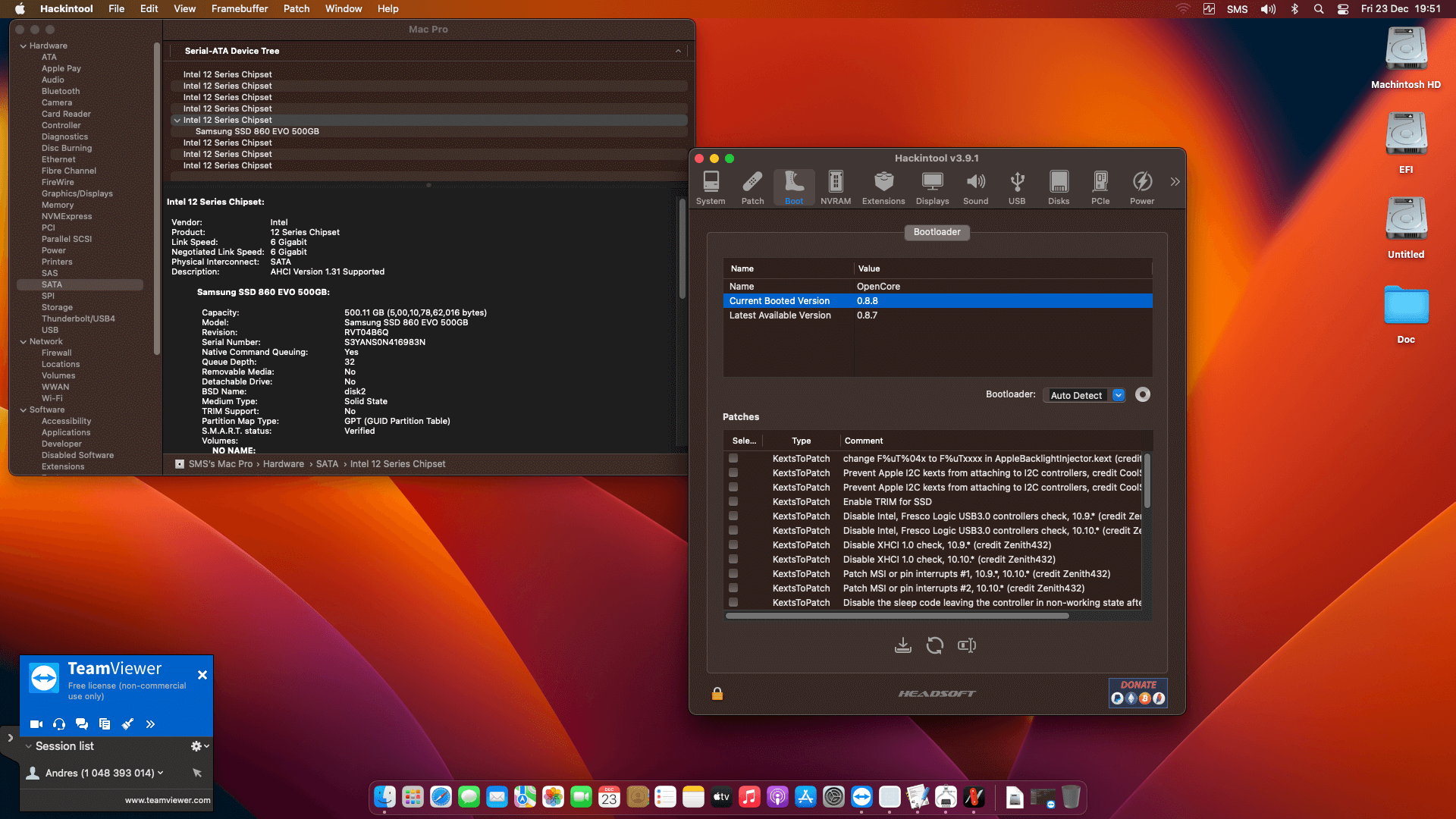Click the round button next to Auto Detect
This screenshot has width=1456, height=819.
(x=1143, y=394)
